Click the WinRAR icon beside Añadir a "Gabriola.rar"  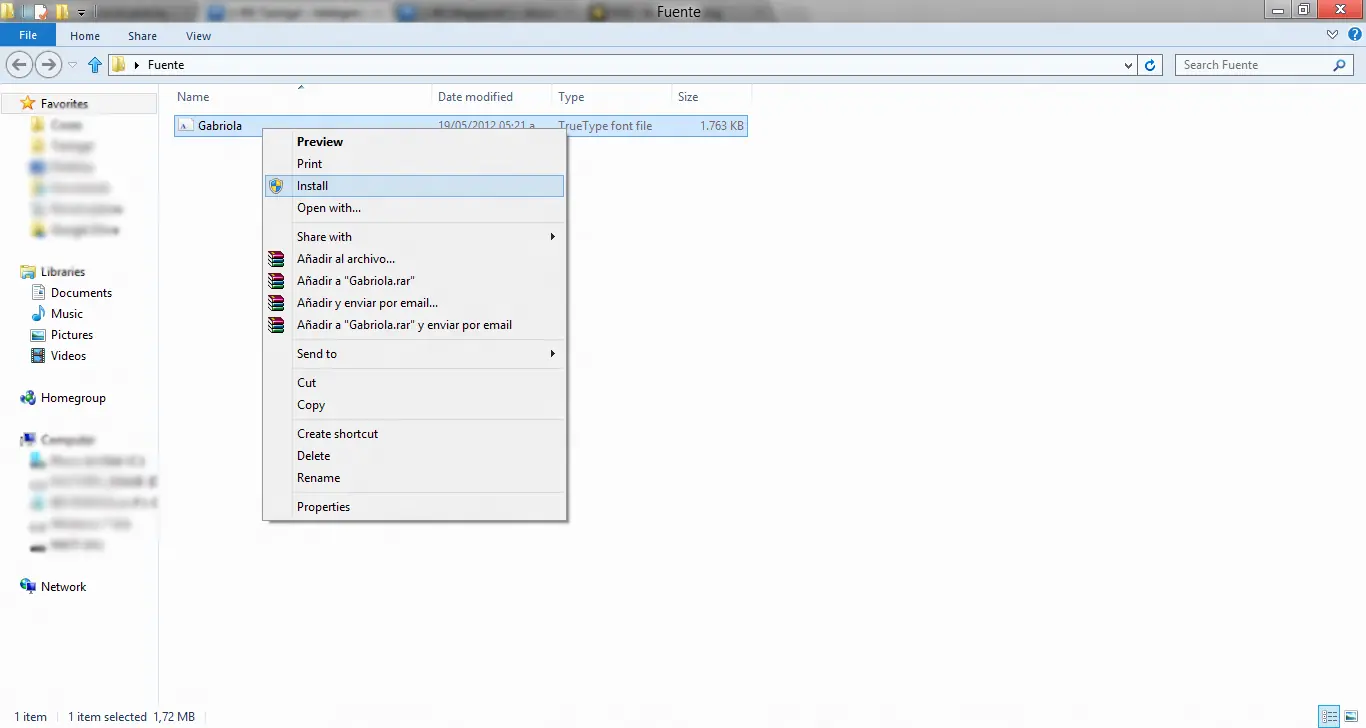pos(276,281)
